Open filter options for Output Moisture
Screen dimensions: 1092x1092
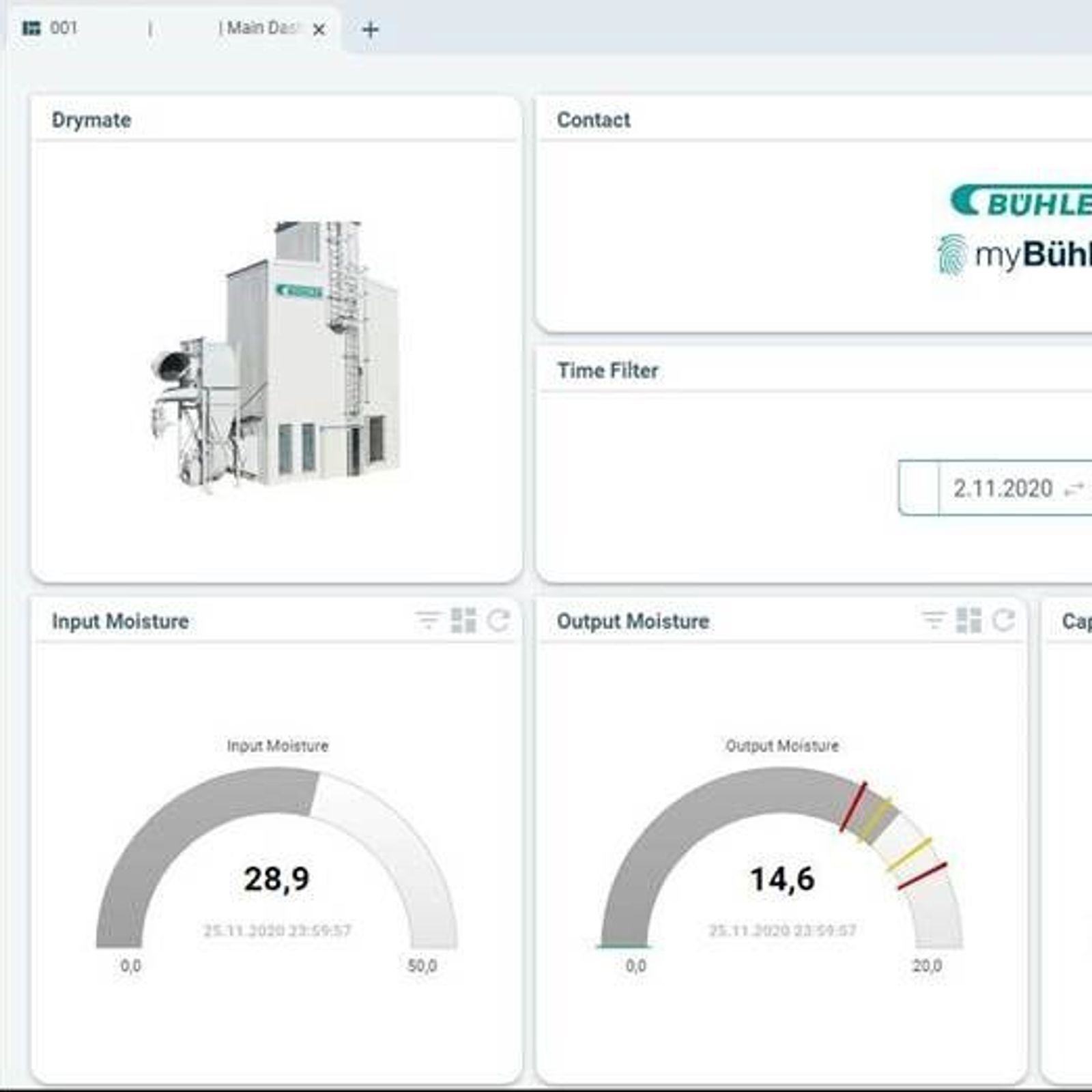pyautogui.click(x=933, y=620)
